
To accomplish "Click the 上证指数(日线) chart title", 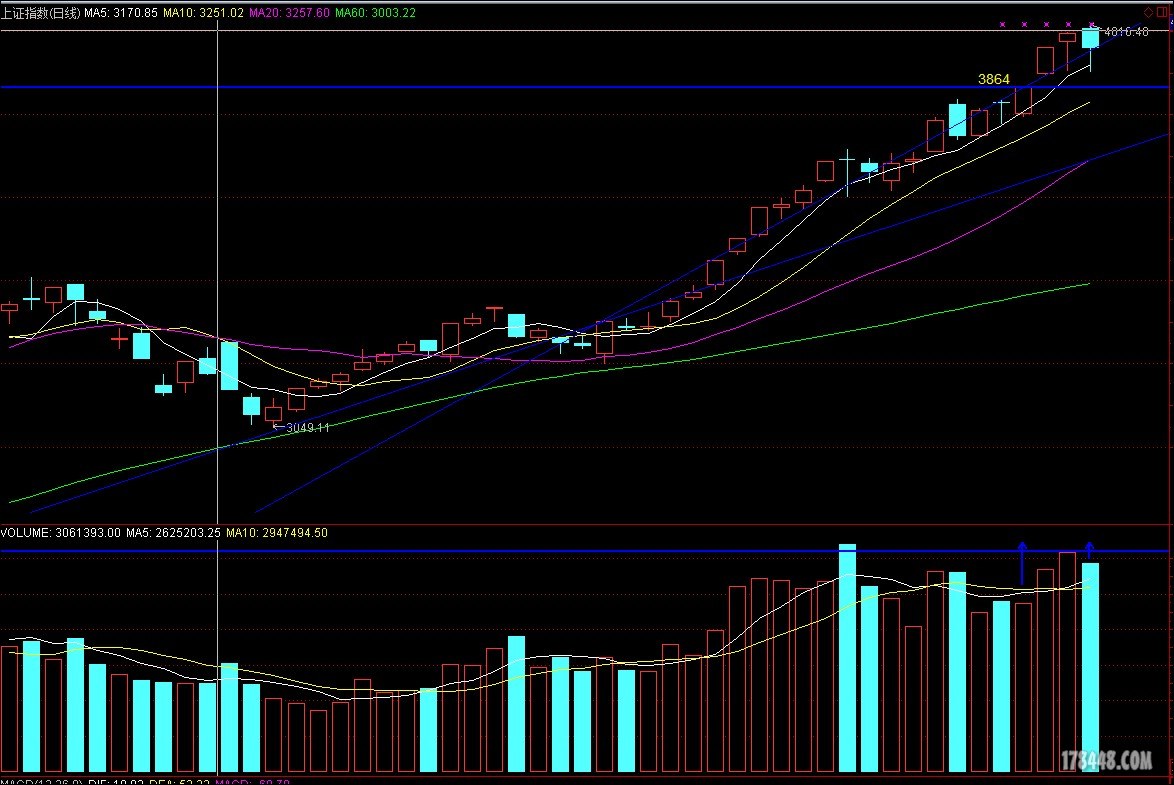I will [40, 13].
